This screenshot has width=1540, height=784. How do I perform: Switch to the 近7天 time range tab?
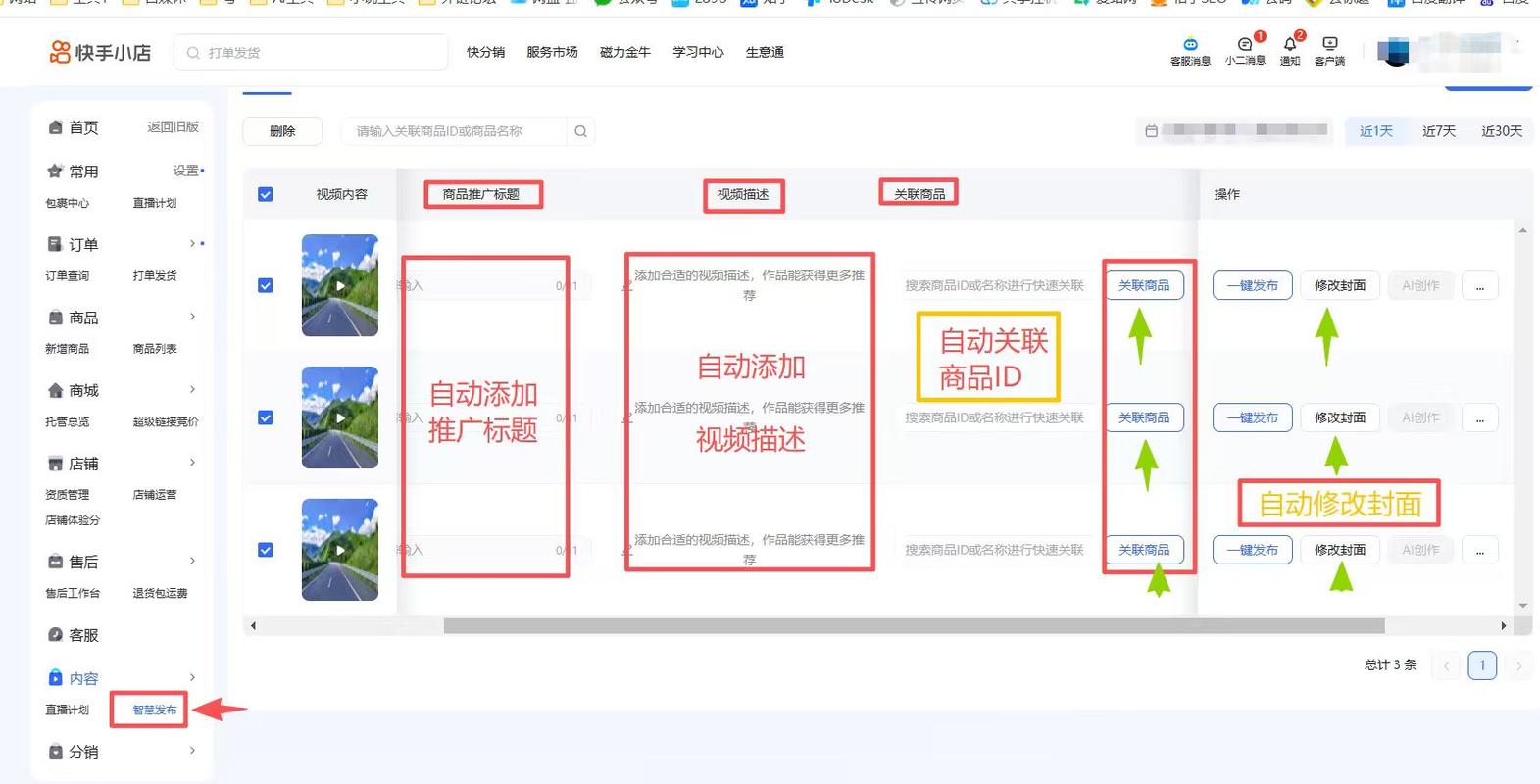1438,131
